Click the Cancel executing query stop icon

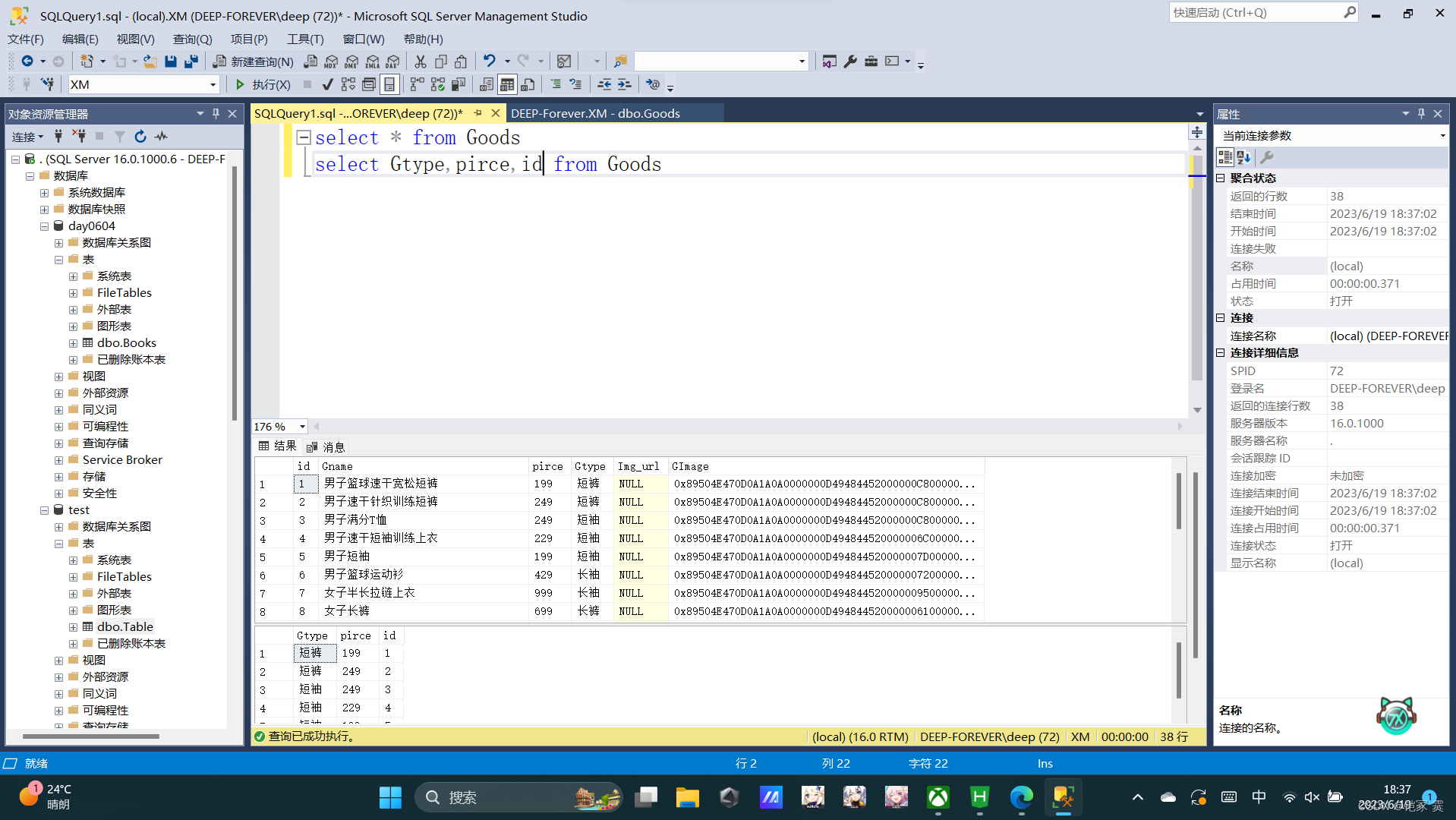point(307,84)
